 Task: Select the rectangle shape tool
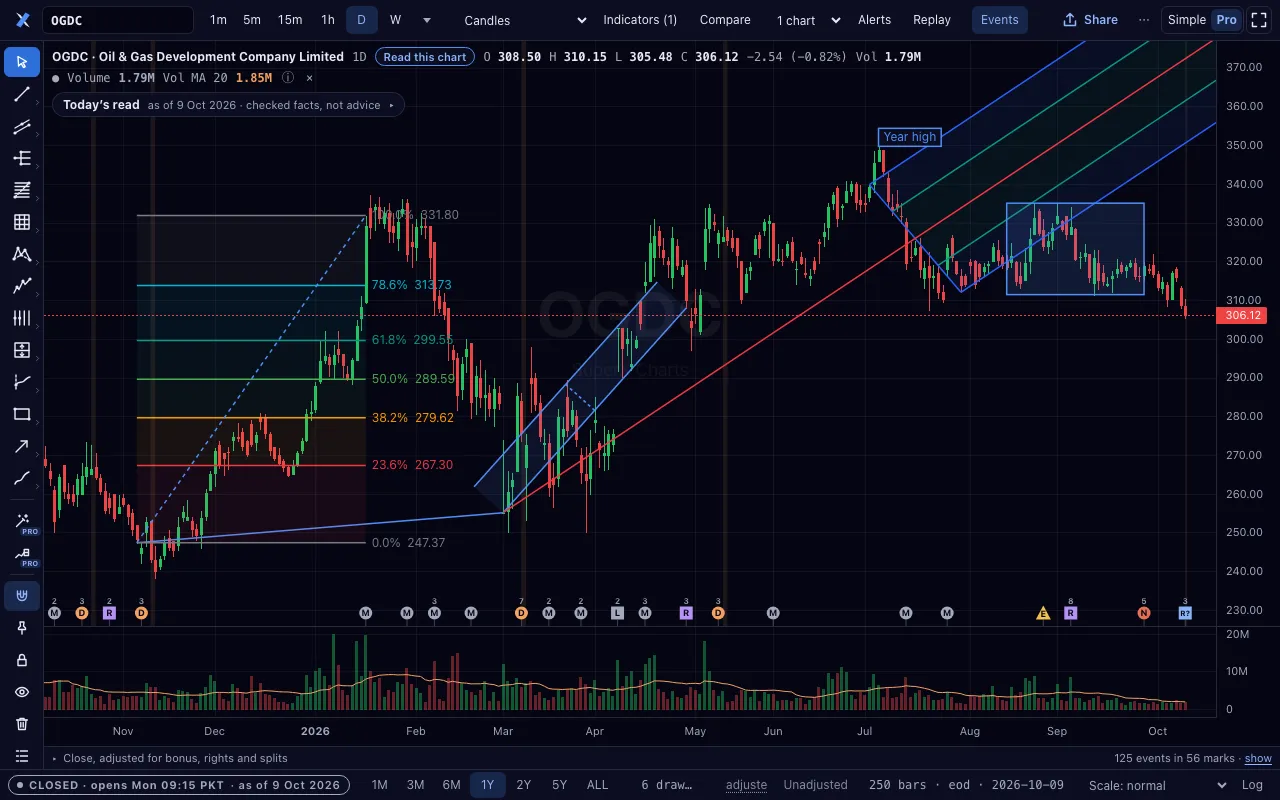click(22, 414)
